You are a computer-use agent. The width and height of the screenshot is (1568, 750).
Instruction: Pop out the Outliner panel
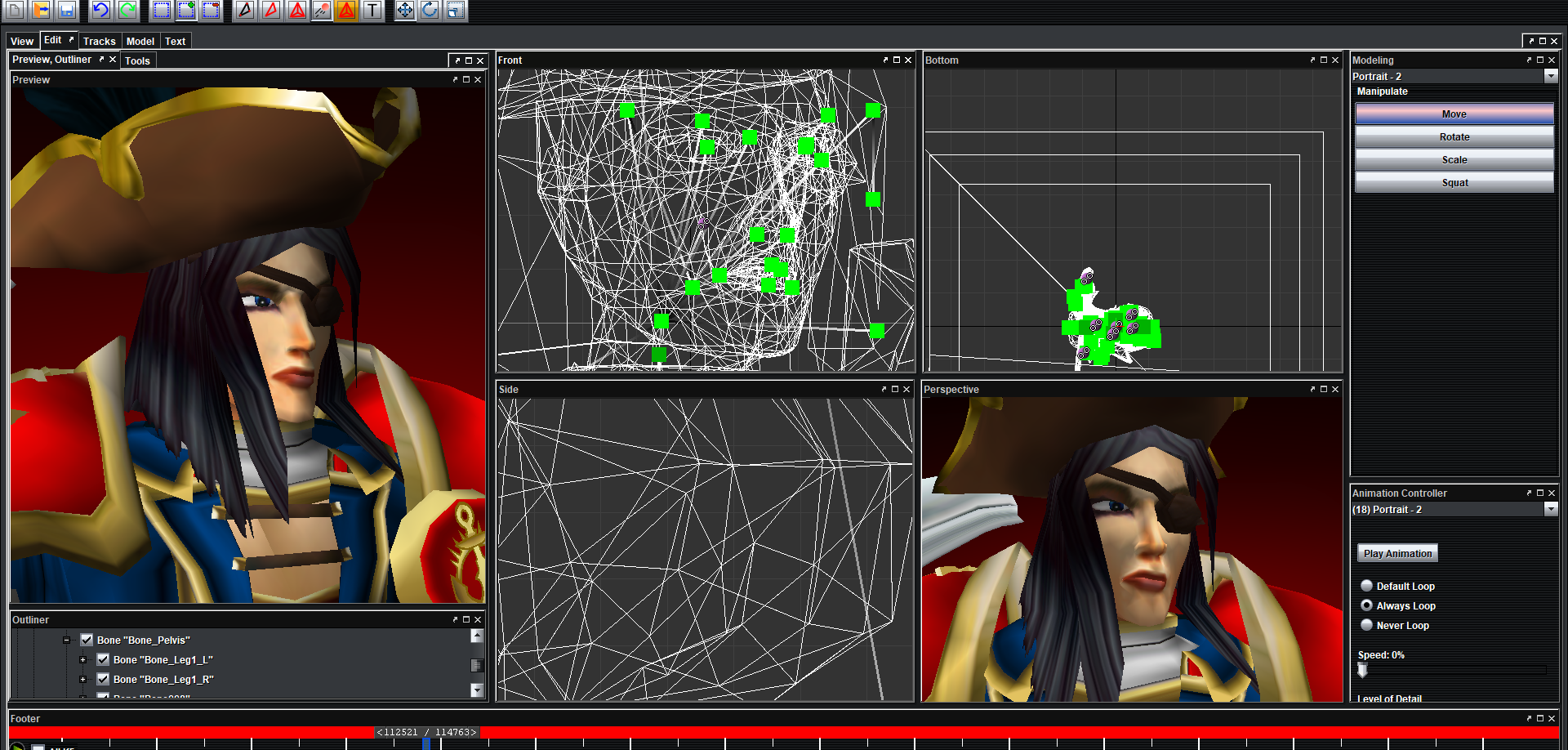[455, 619]
